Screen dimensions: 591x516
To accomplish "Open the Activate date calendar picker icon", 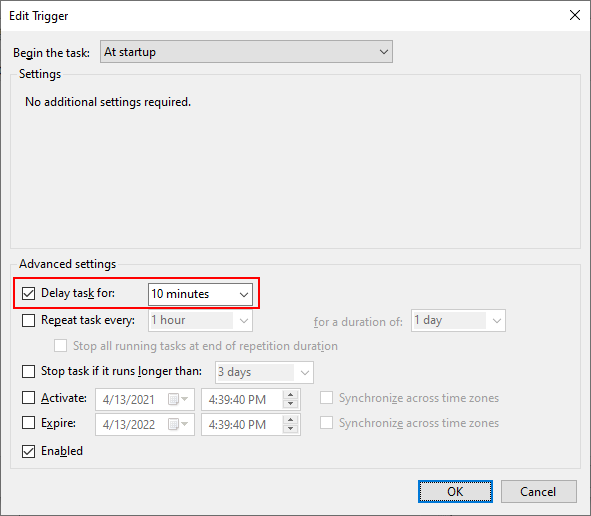I will click(178, 399).
